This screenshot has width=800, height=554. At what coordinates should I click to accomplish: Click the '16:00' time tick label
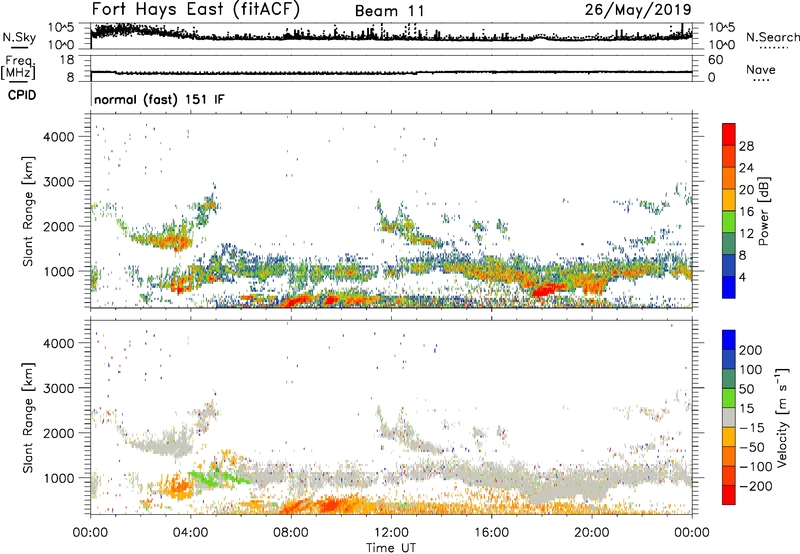pos(491,533)
